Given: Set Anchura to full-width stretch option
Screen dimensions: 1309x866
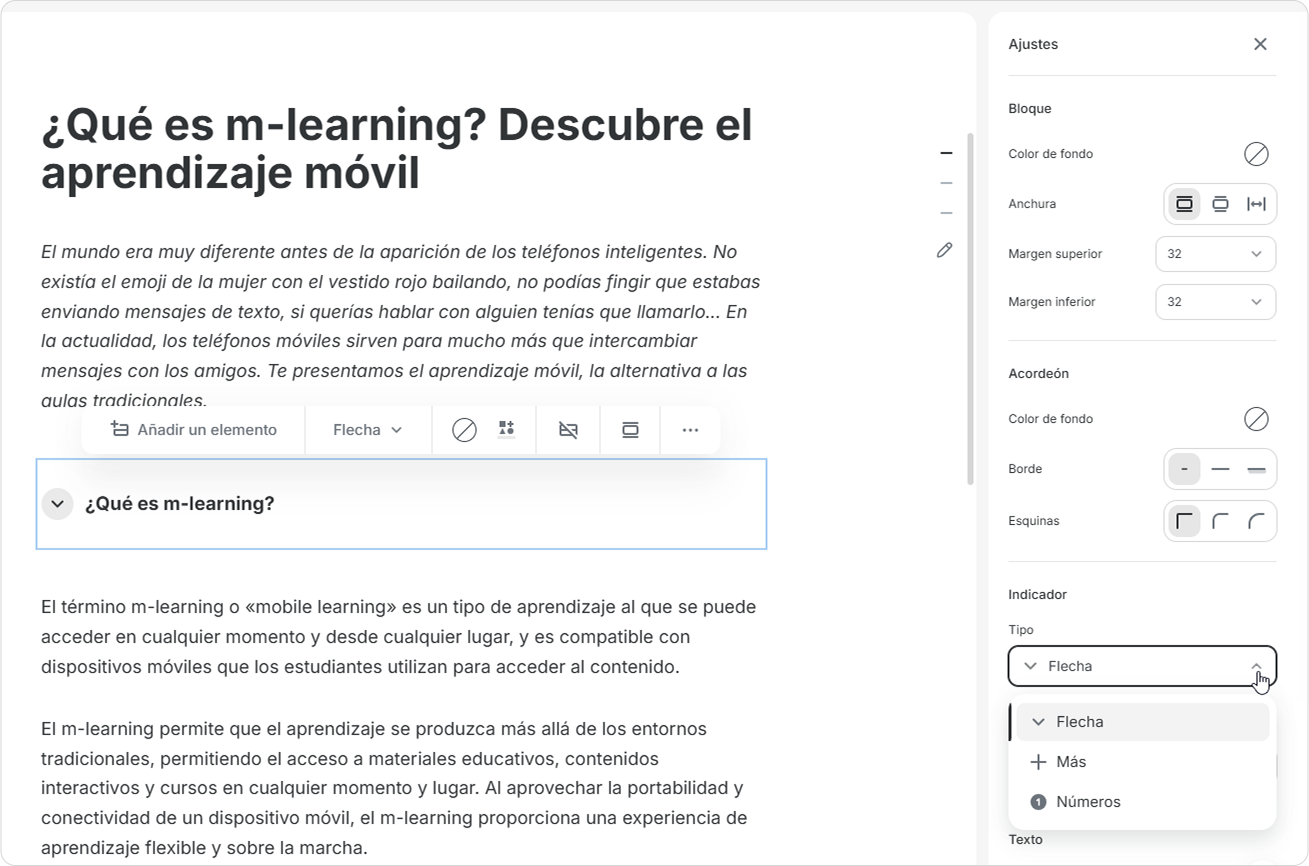Looking at the screenshot, I should click(1256, 204).
